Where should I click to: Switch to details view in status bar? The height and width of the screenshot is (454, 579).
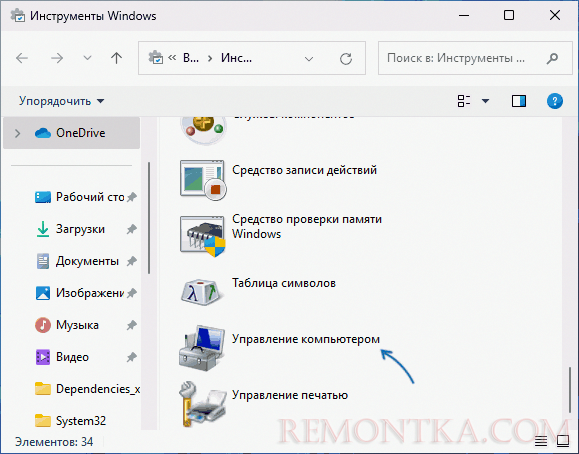point(541,441)
